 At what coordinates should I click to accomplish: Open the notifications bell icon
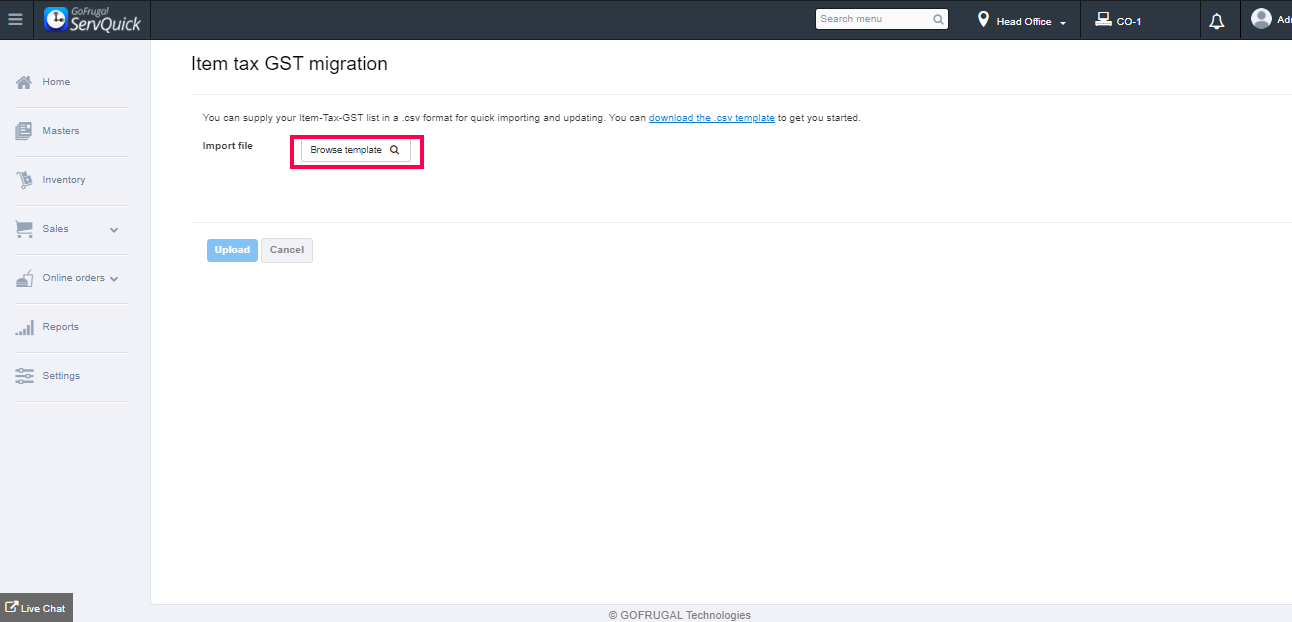pyautogui.click(x=1217, y=21)
